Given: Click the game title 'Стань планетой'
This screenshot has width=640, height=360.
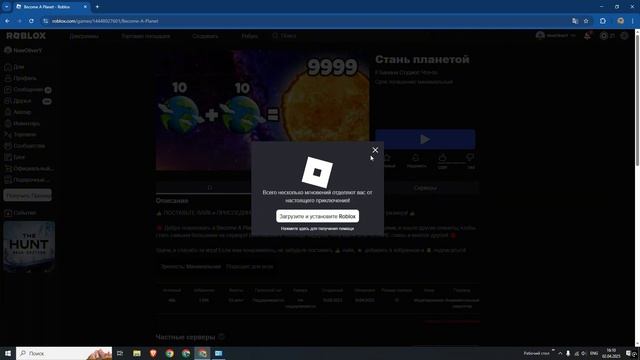Looking at the screenshot, I should coord(422,60).
